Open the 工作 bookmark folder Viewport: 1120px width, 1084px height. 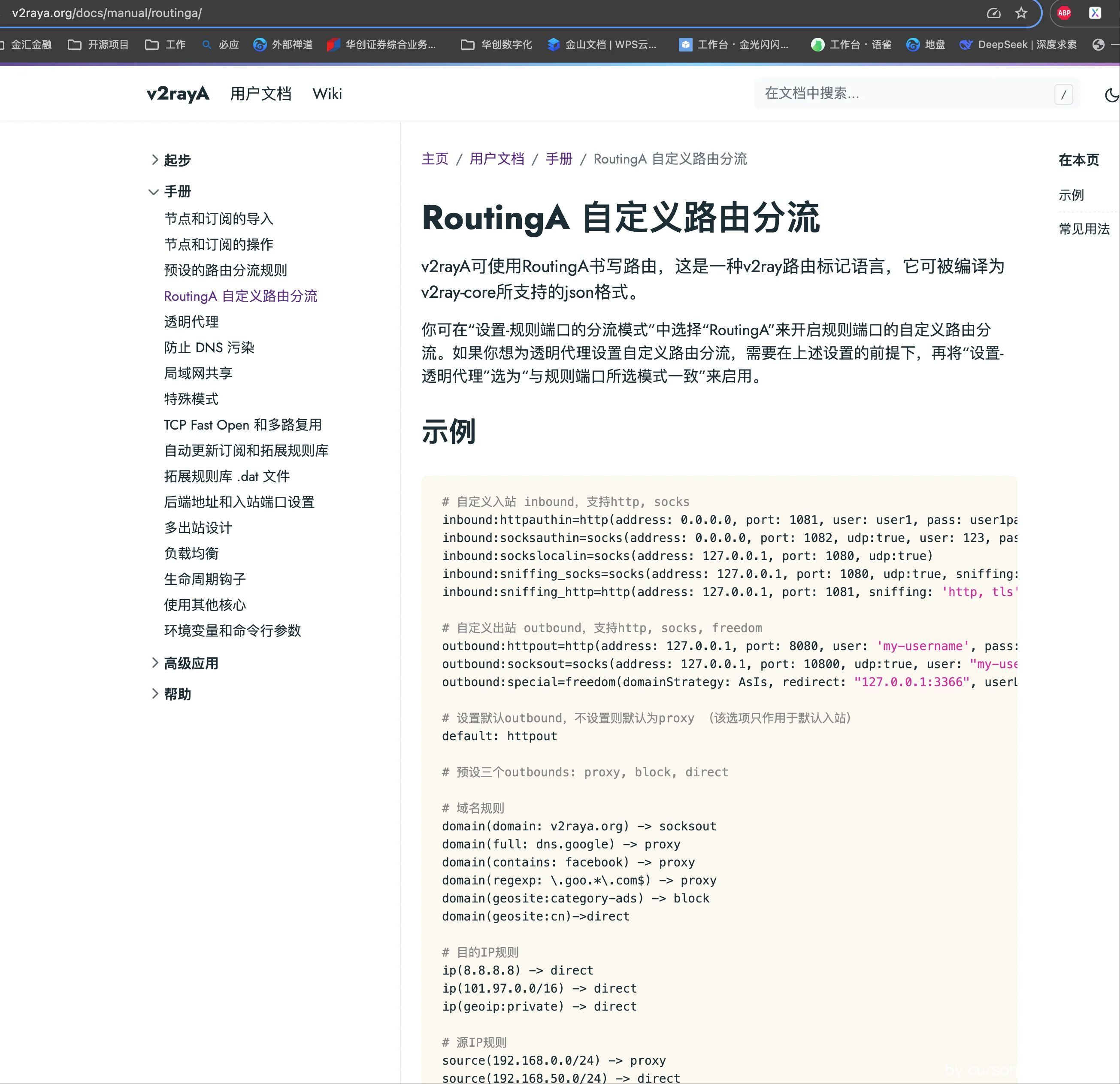[165, 45]
